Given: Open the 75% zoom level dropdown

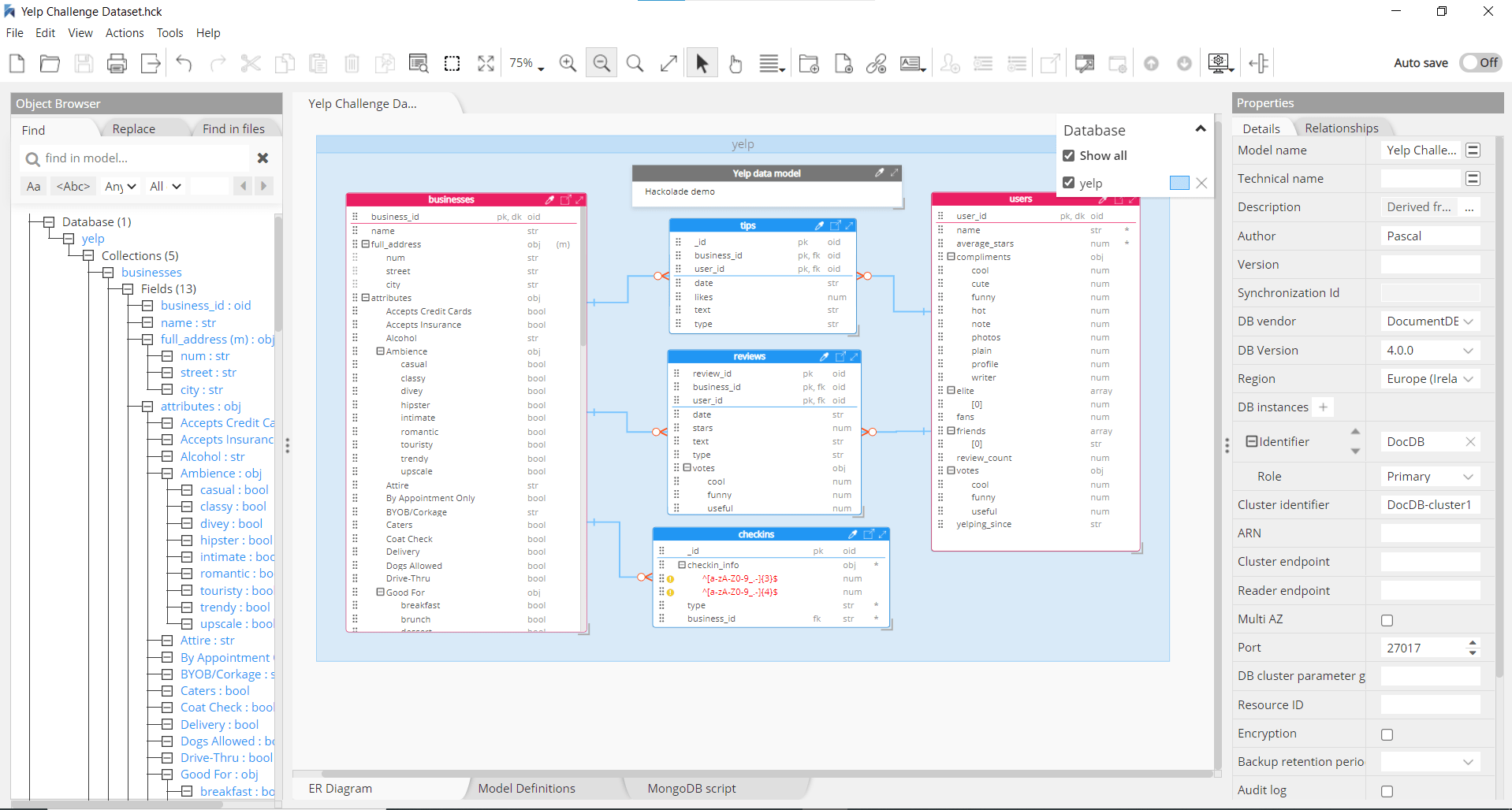Looking at the screenshot, I should (527, 63).
